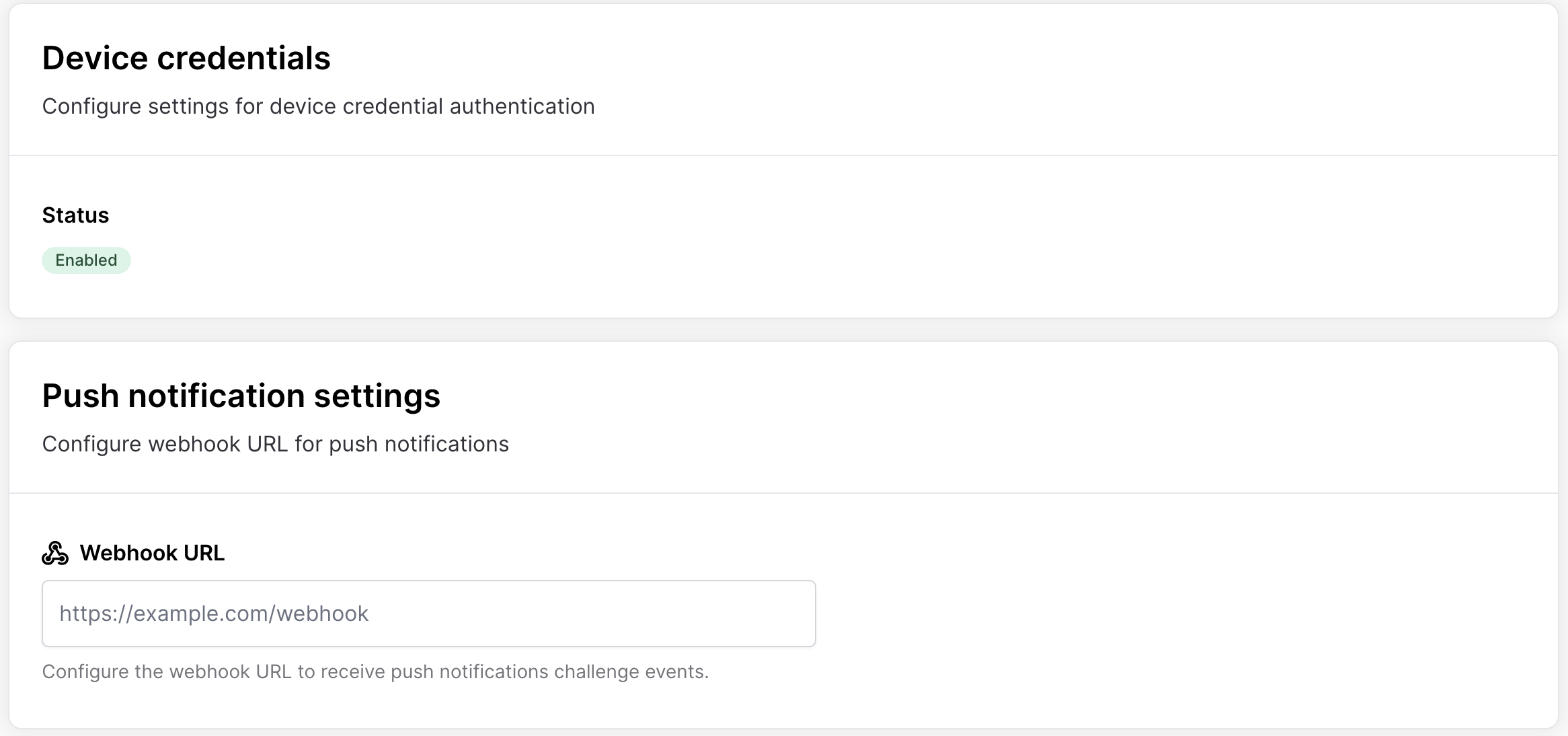Click the device credential authentication description text
The height and width of the screenshot is (736, 1568).
[318, 106]
